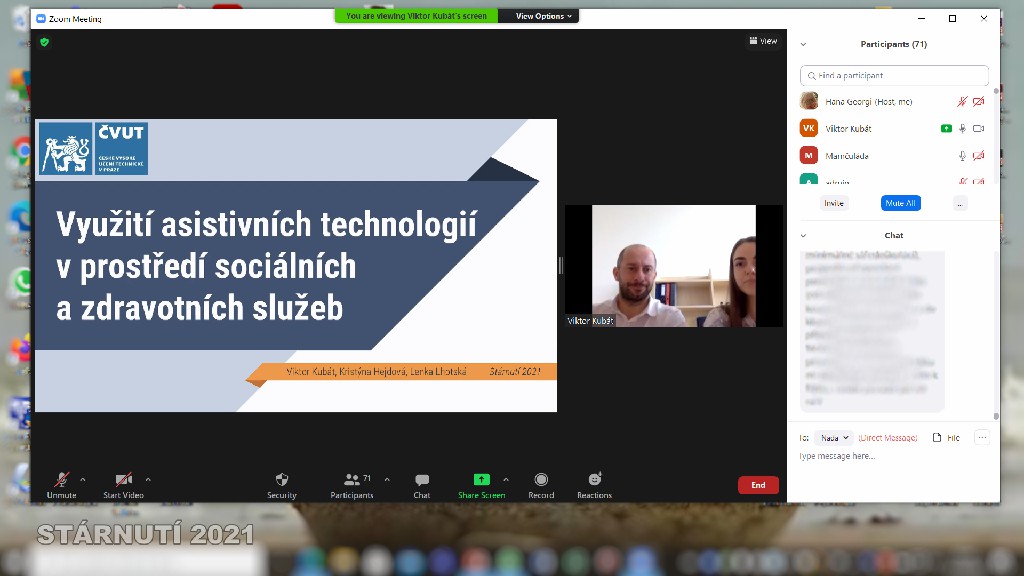Click the Mute All button

click(x=899, y=203)
